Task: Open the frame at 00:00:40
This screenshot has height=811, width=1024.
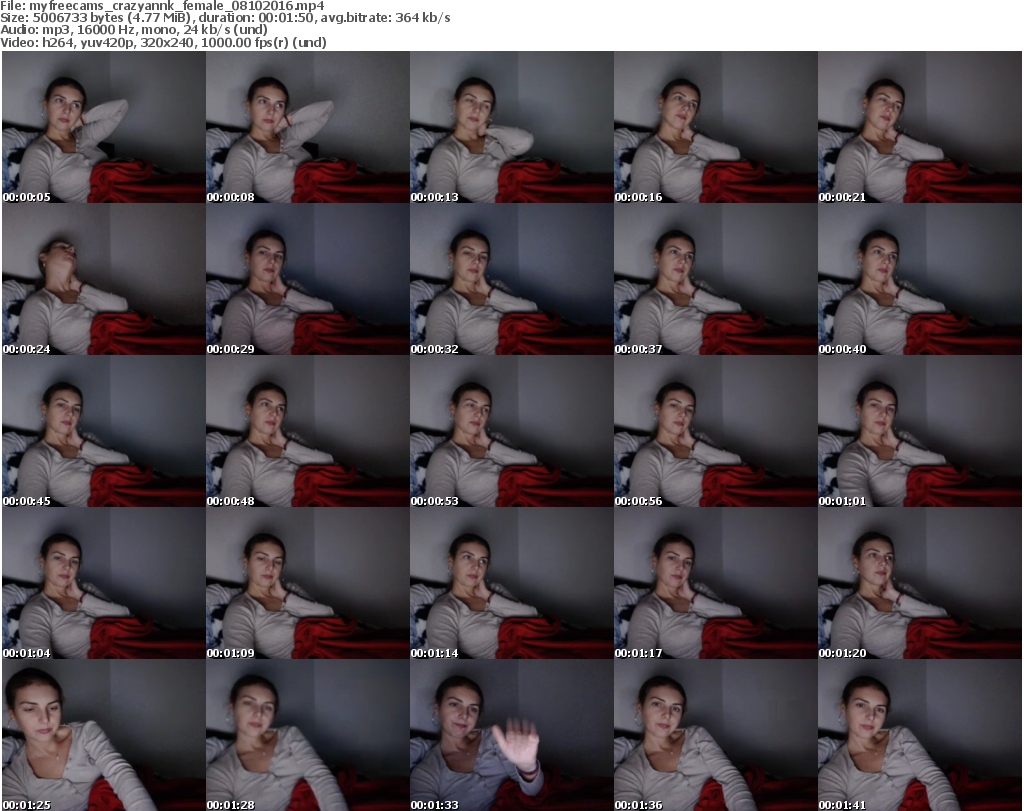Action: tap(920, 279)
